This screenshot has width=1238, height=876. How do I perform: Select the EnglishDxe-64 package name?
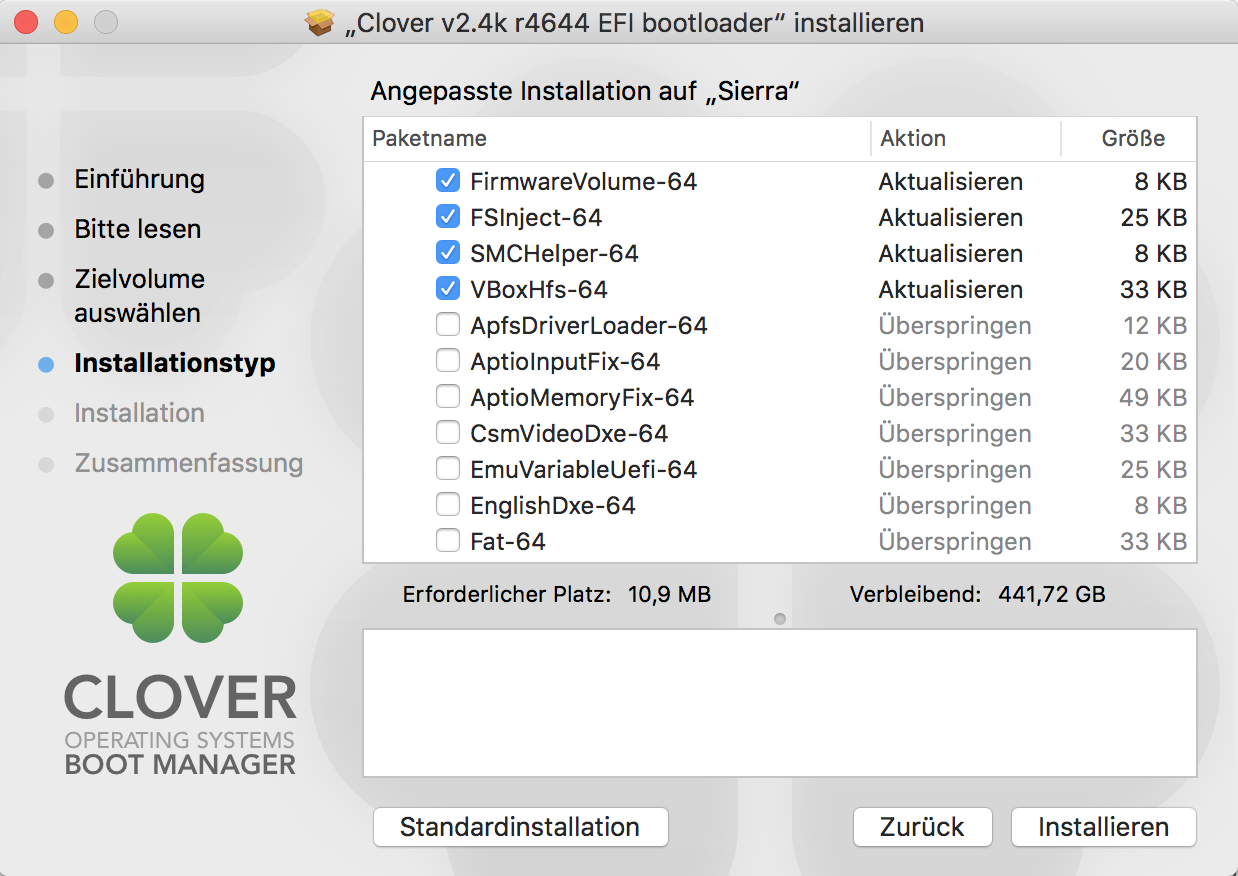coord(553,505)
